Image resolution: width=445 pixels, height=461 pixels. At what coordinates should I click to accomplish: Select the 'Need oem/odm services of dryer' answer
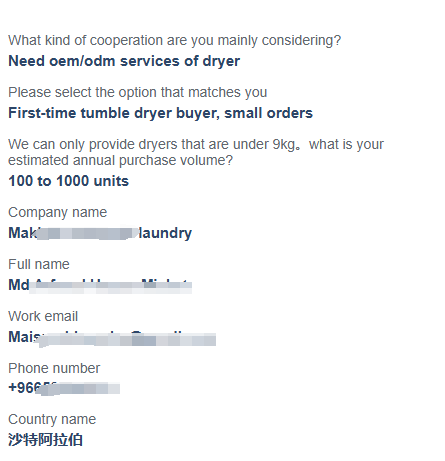124,61
